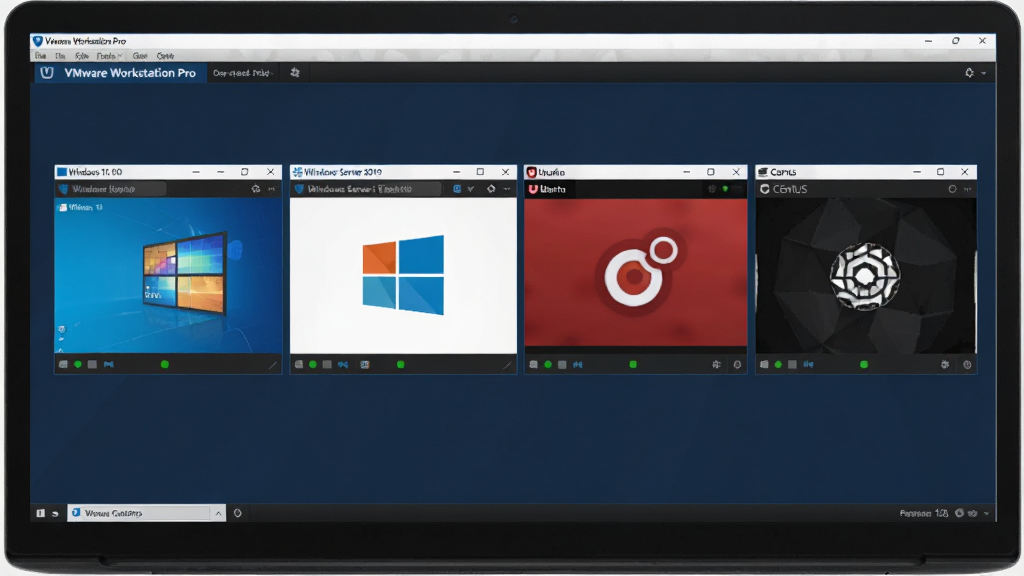Toggle the green dot beside the Windows Server disk icon
1024x576 pixels.
(x=313, y=364)
